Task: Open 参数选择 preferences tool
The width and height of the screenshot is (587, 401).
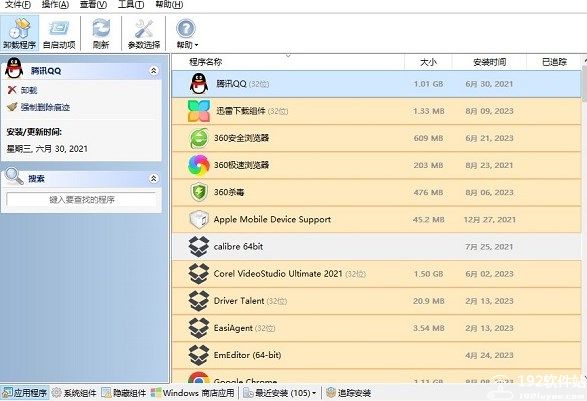Action: [x=144, y=34]
